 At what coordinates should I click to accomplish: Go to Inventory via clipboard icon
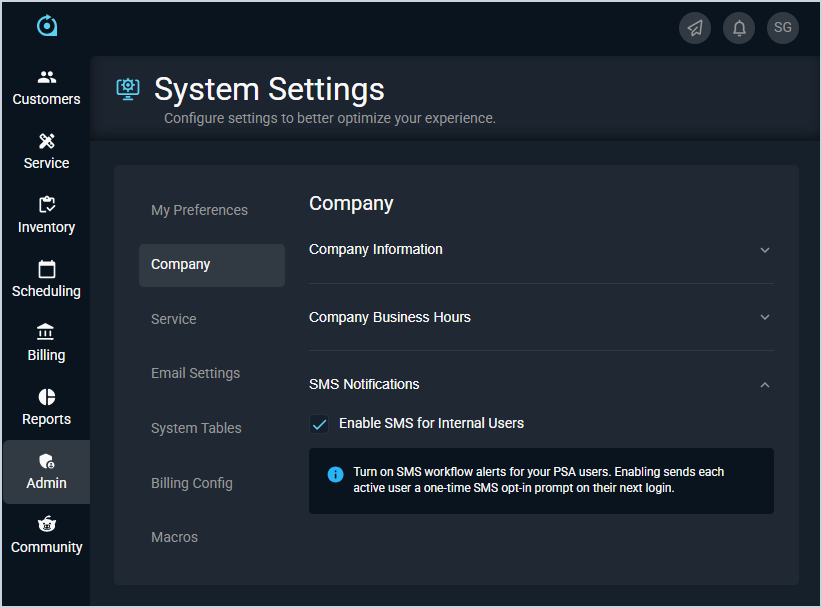(x=46, y=205)
